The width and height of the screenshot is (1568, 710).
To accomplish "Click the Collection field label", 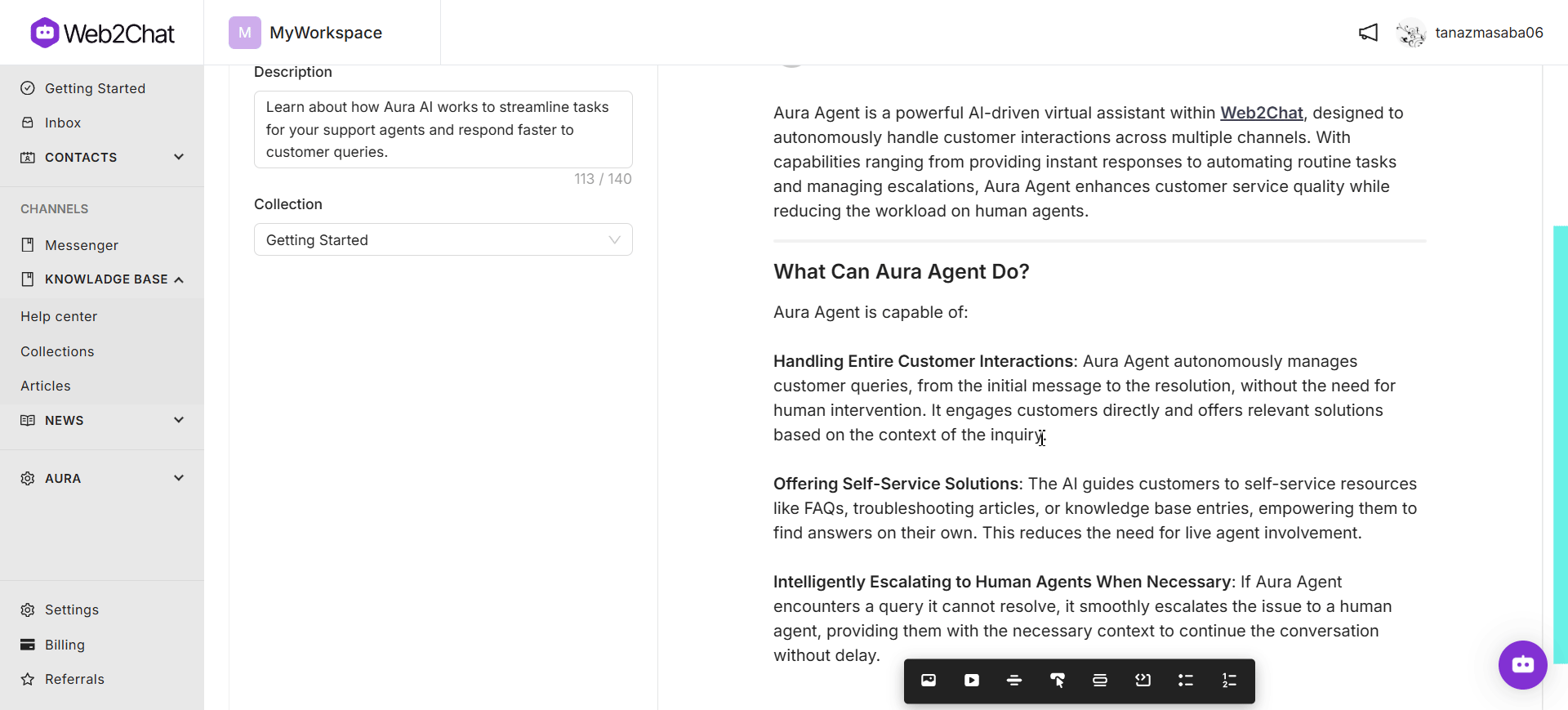I will [x=288, y=204].
